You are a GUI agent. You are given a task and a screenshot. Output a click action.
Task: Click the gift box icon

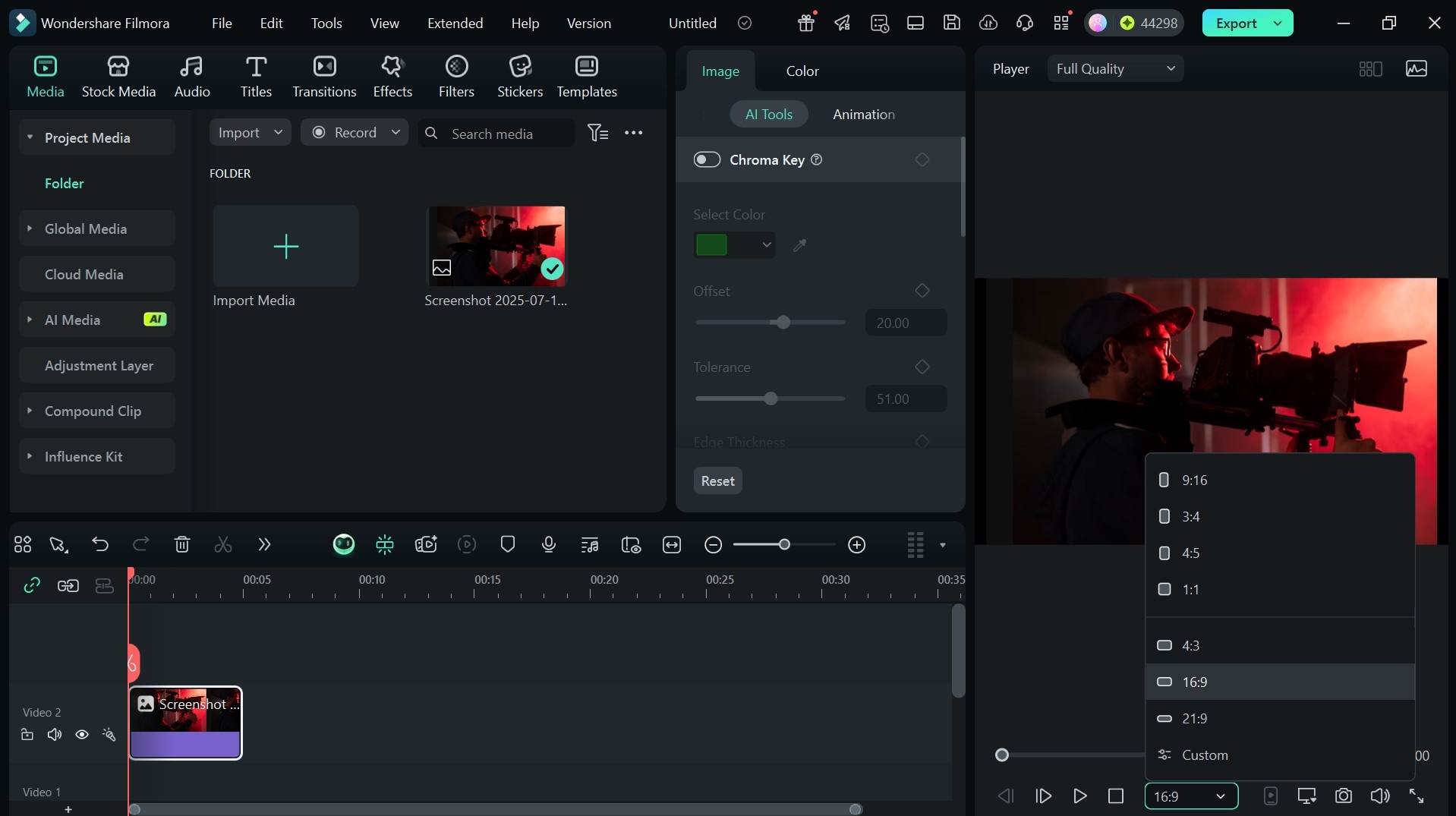click(x=806, y=23)
